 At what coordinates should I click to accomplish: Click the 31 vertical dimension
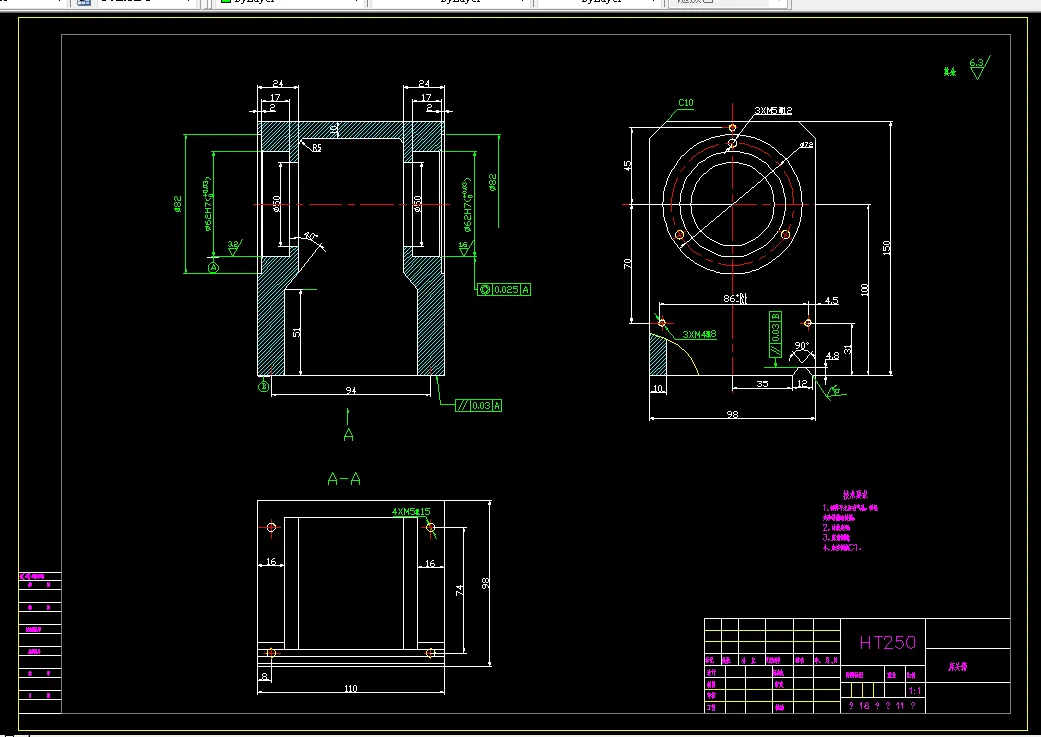point(847,349)
